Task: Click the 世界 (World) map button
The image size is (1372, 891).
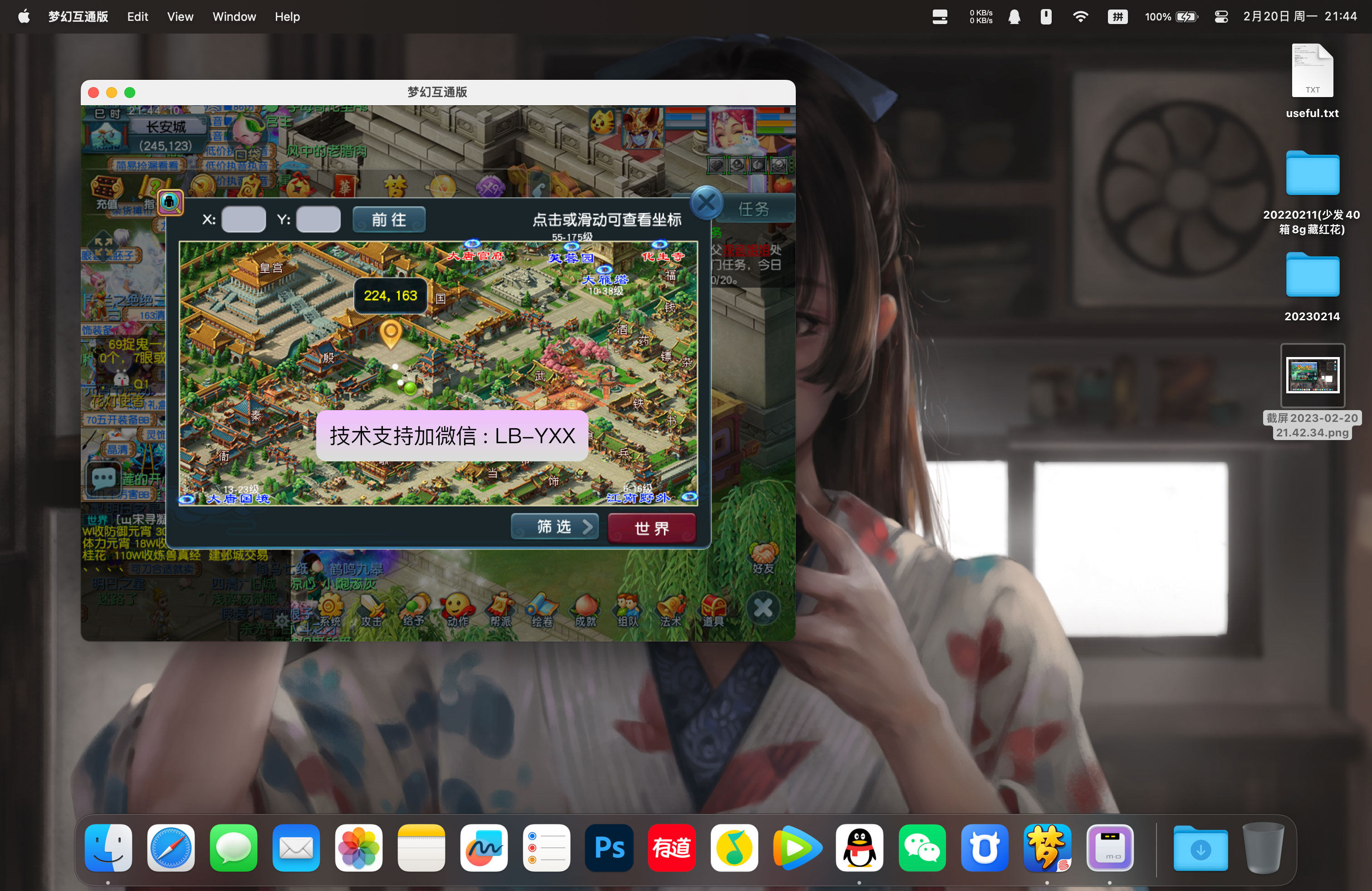Action: tap(652, 527)
